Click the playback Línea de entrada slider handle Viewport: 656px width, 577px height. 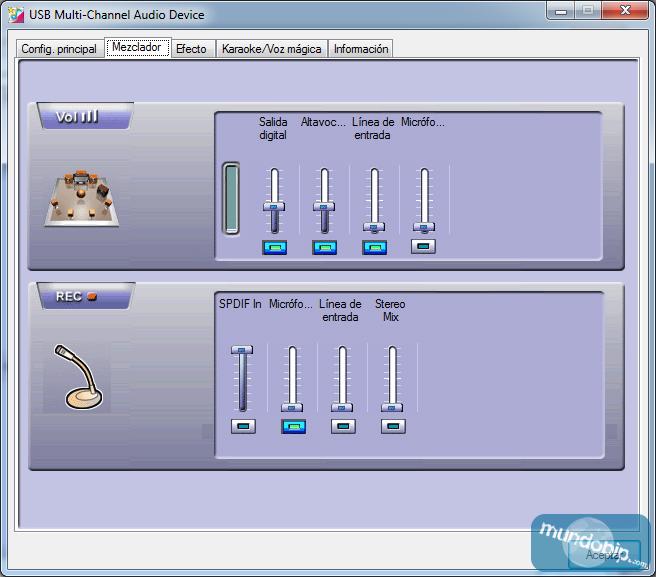pos(374,227)
